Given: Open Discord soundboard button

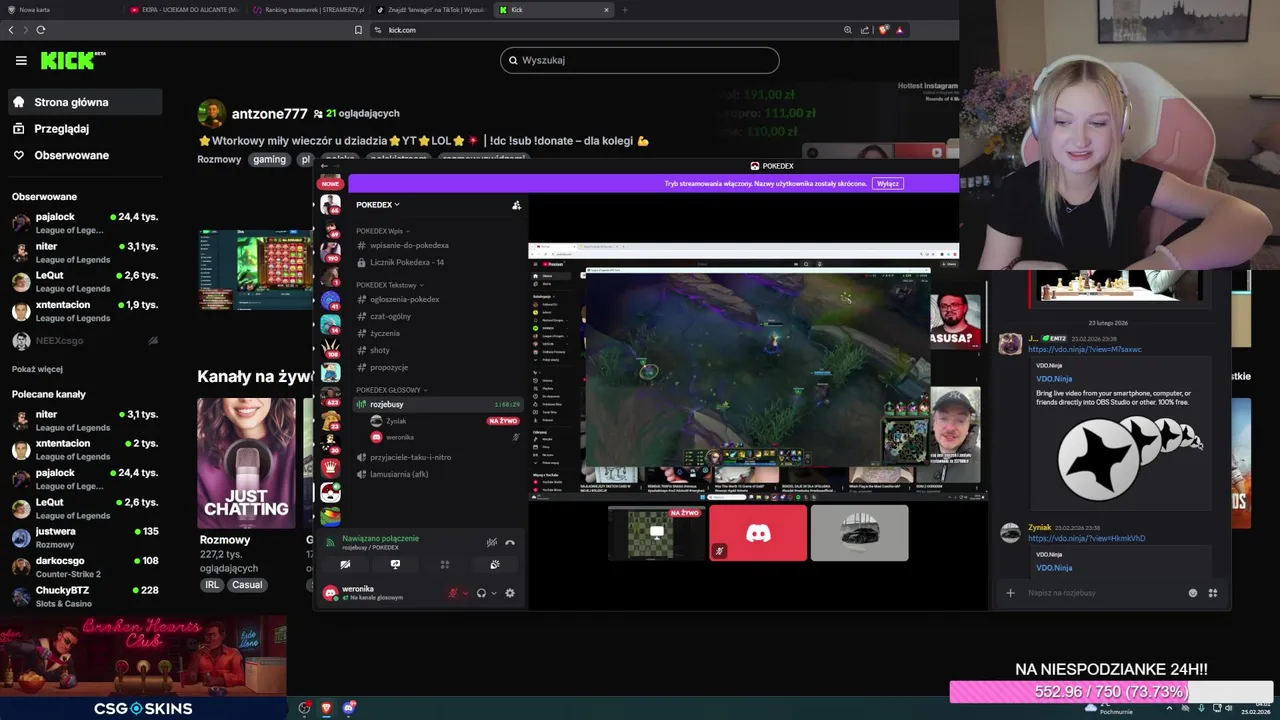Looking at the screenshot, I should 495,565.
